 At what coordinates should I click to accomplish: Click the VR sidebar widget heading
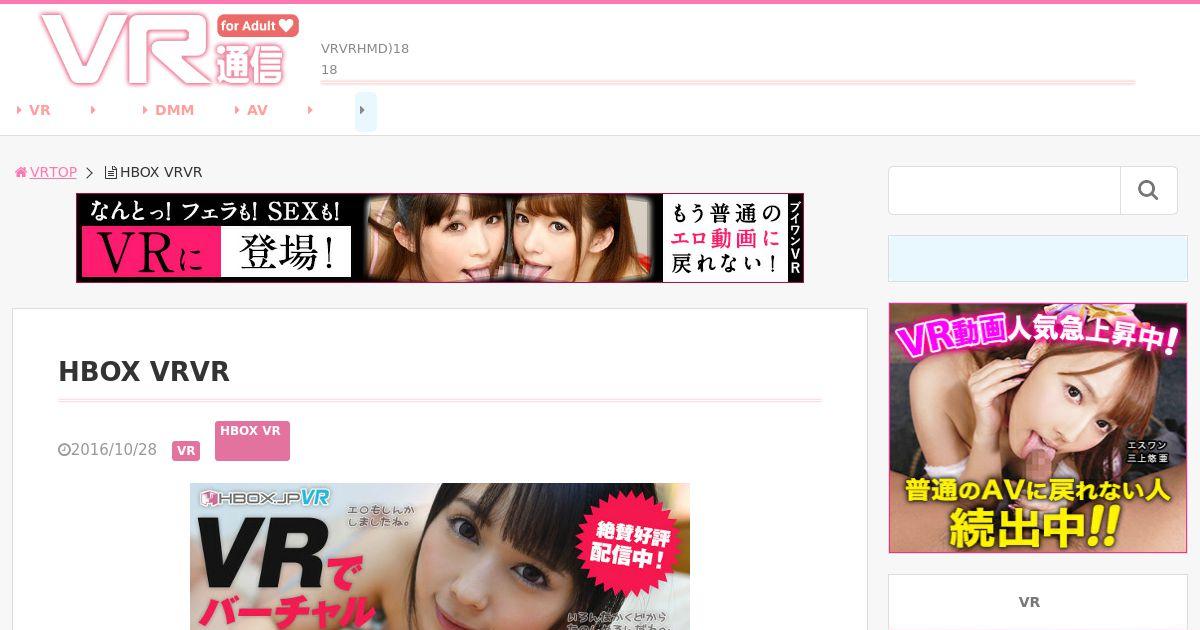coord(1029,602)
